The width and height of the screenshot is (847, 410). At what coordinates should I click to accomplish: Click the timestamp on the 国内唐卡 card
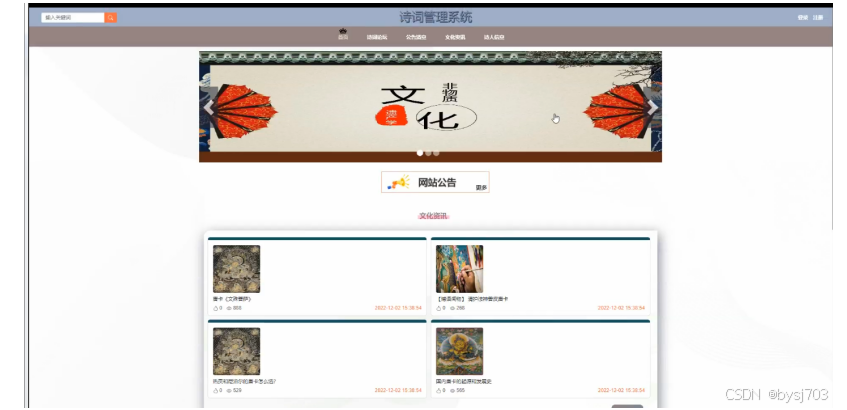(x=621, y=390)
